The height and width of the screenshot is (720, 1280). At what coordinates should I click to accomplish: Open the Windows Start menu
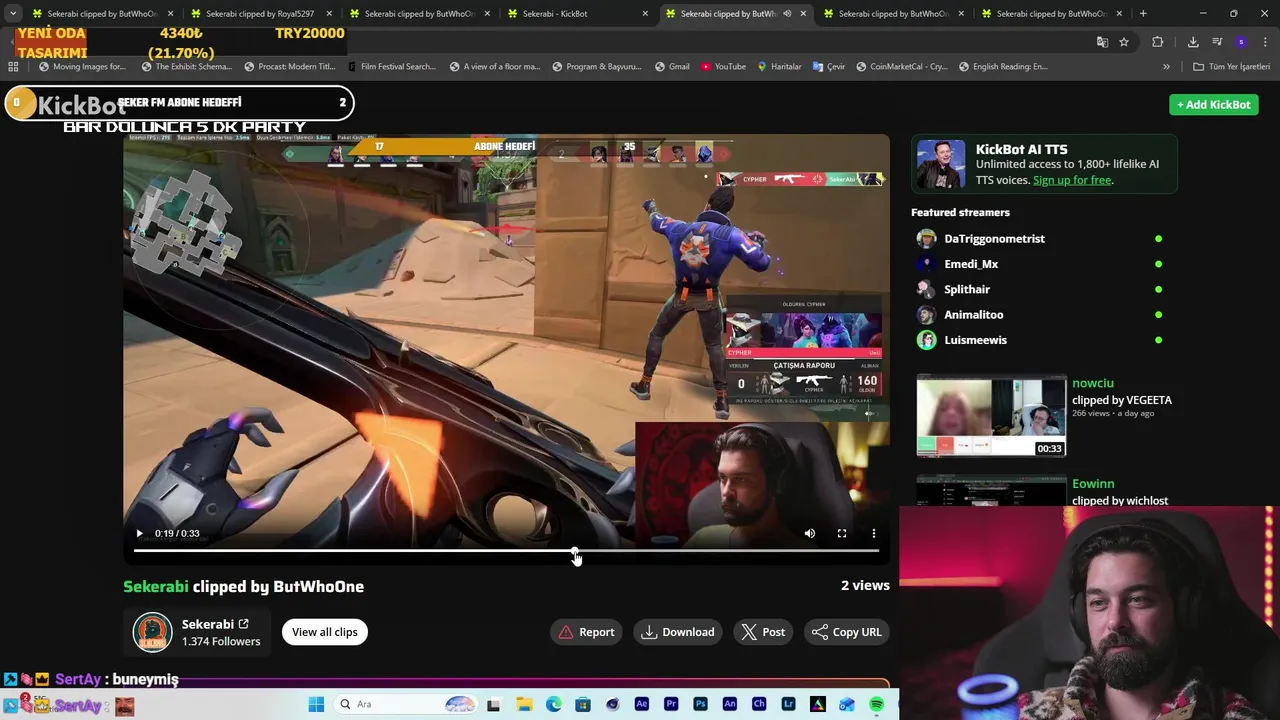pyautogui.click(x=316, y=704)
